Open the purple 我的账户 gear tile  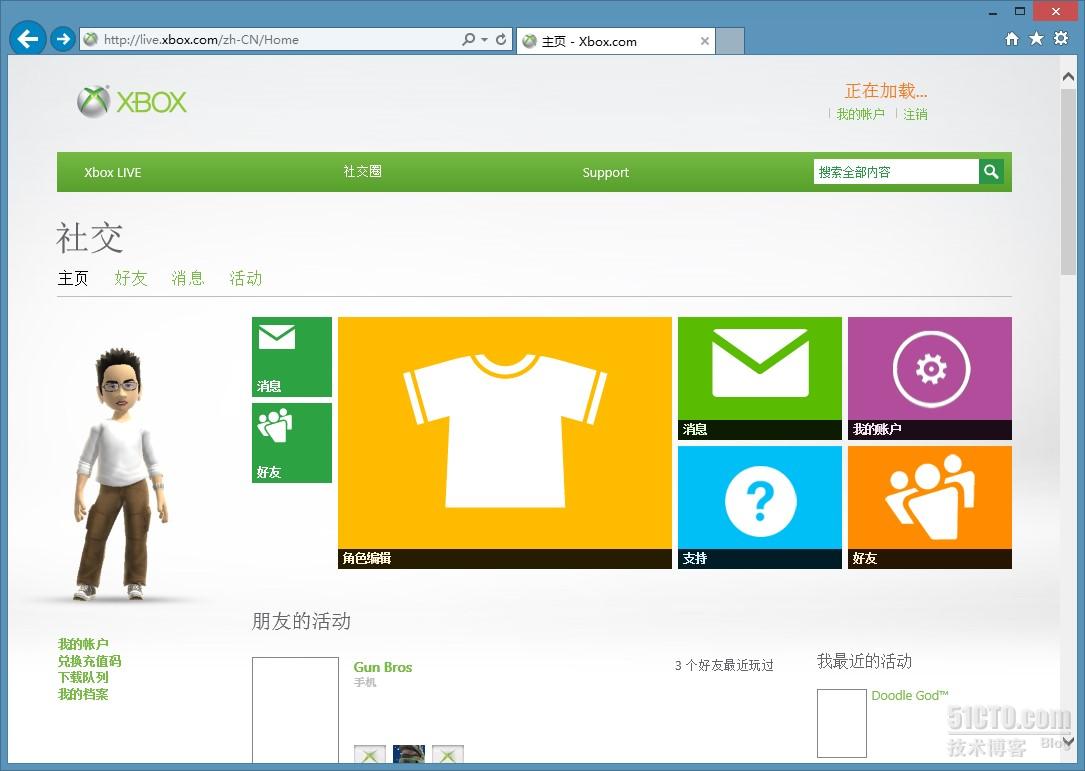click(x=930, y=378)
